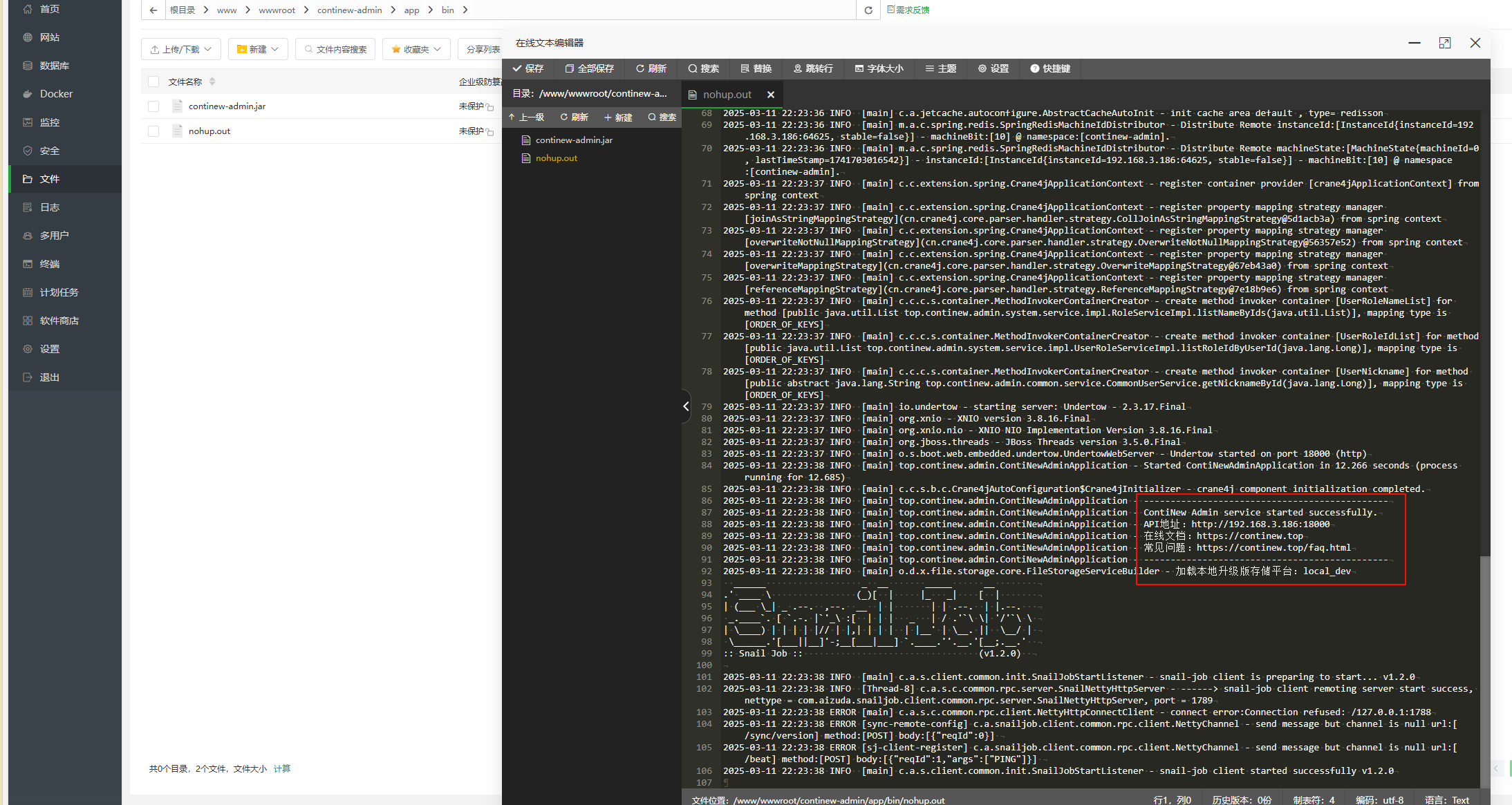Sort files by 文件名称 arrows
Screen dimensions: 1512x805
click(212, 82)
